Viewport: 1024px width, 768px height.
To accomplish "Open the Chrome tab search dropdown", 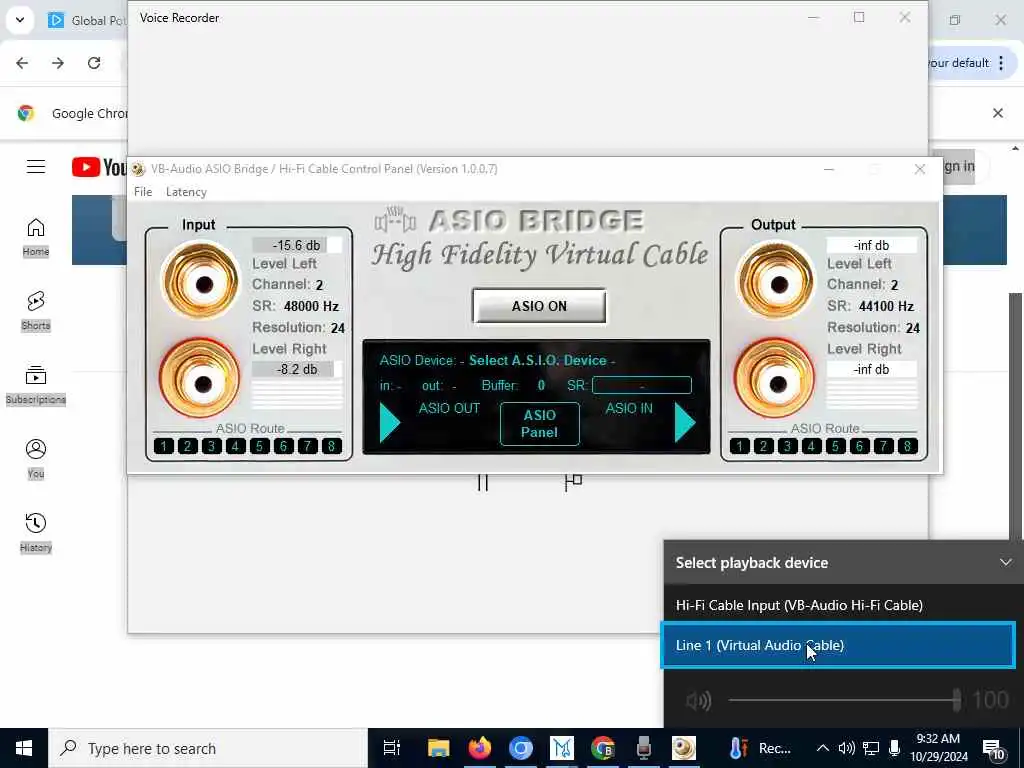I will (20, 20).
